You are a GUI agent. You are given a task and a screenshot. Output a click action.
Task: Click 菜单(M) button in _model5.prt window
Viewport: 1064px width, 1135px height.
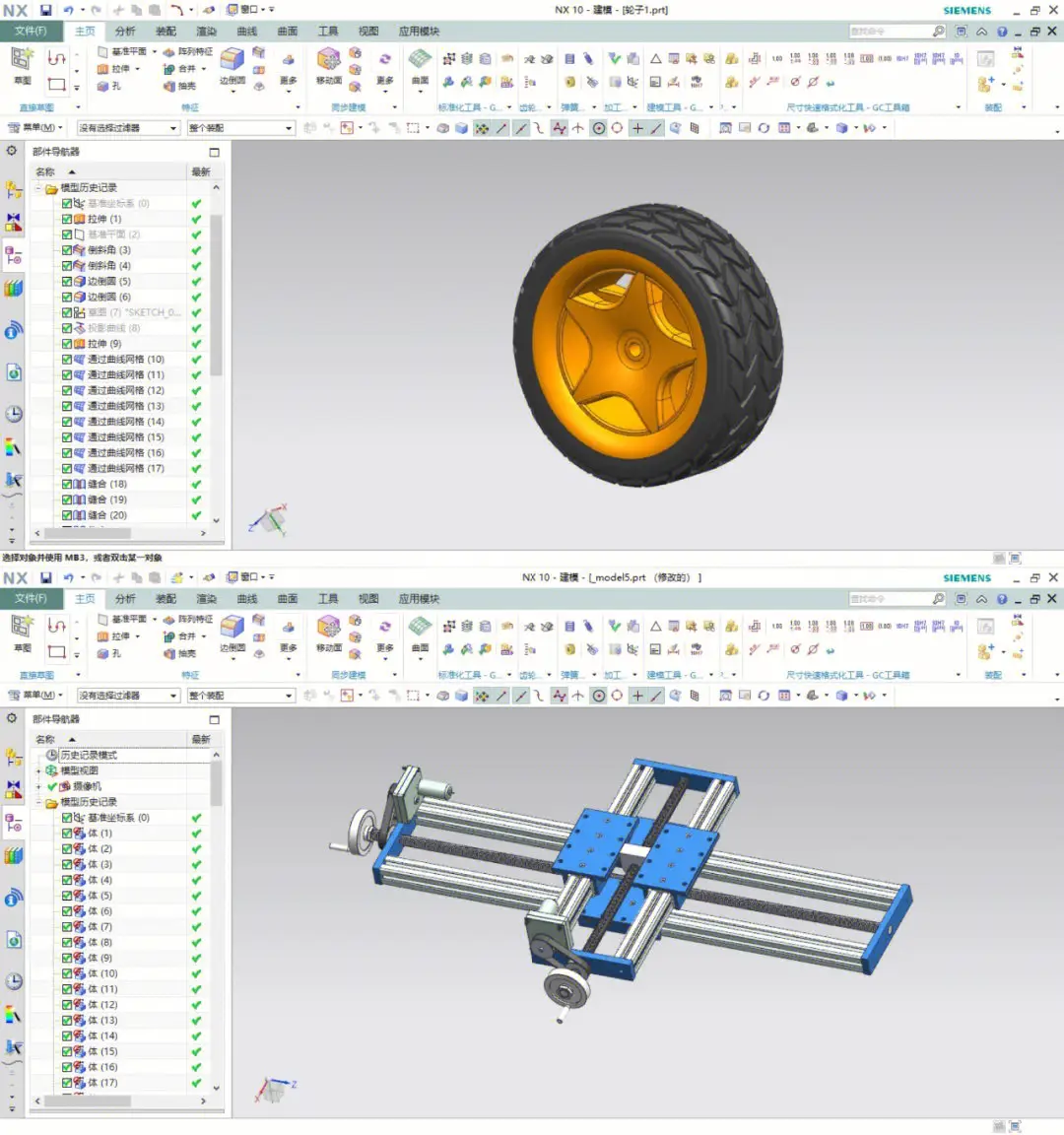click(x=35, y=696)
